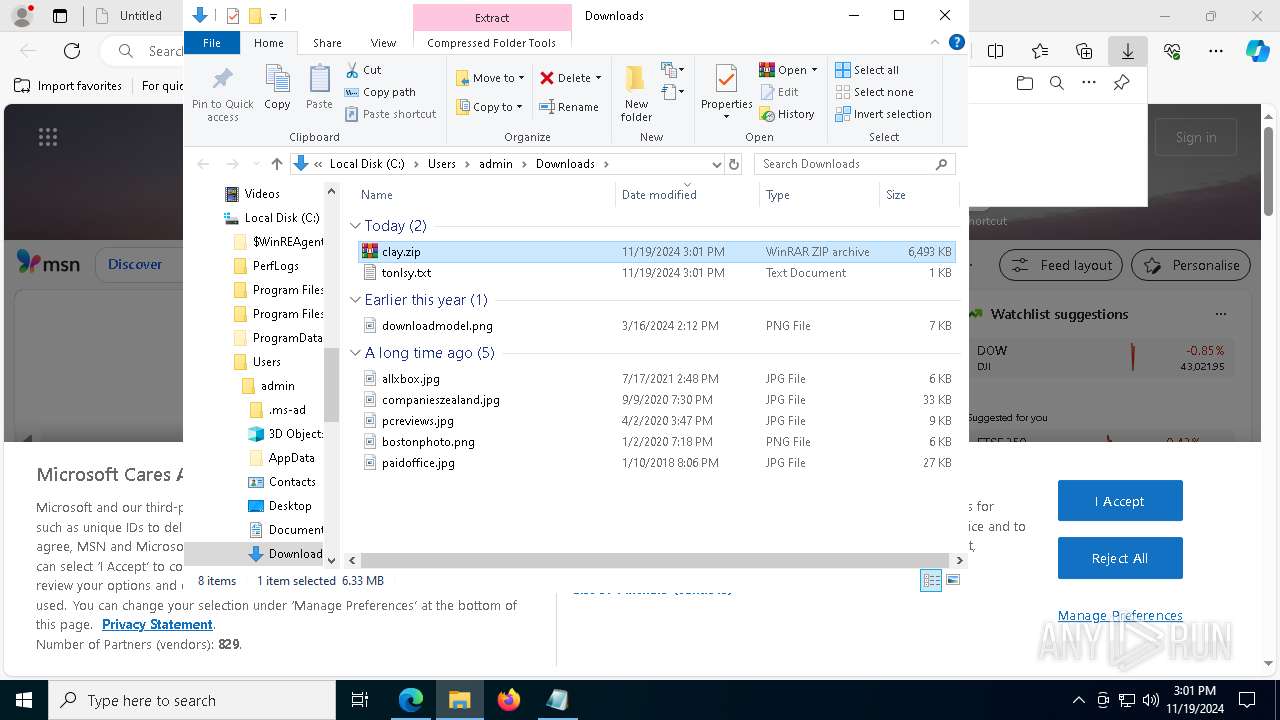This screenshot has width=1280, height=720.
Task: Open the File tab
Action: (212, 43)
